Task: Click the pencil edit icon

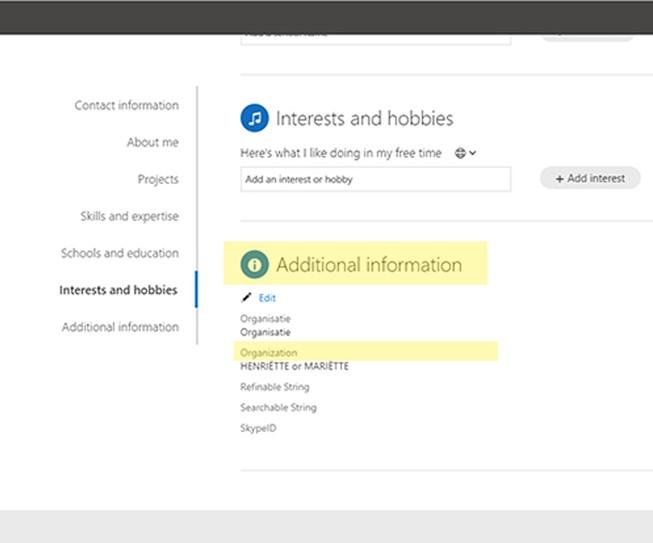Action: (x=247, y=298)
